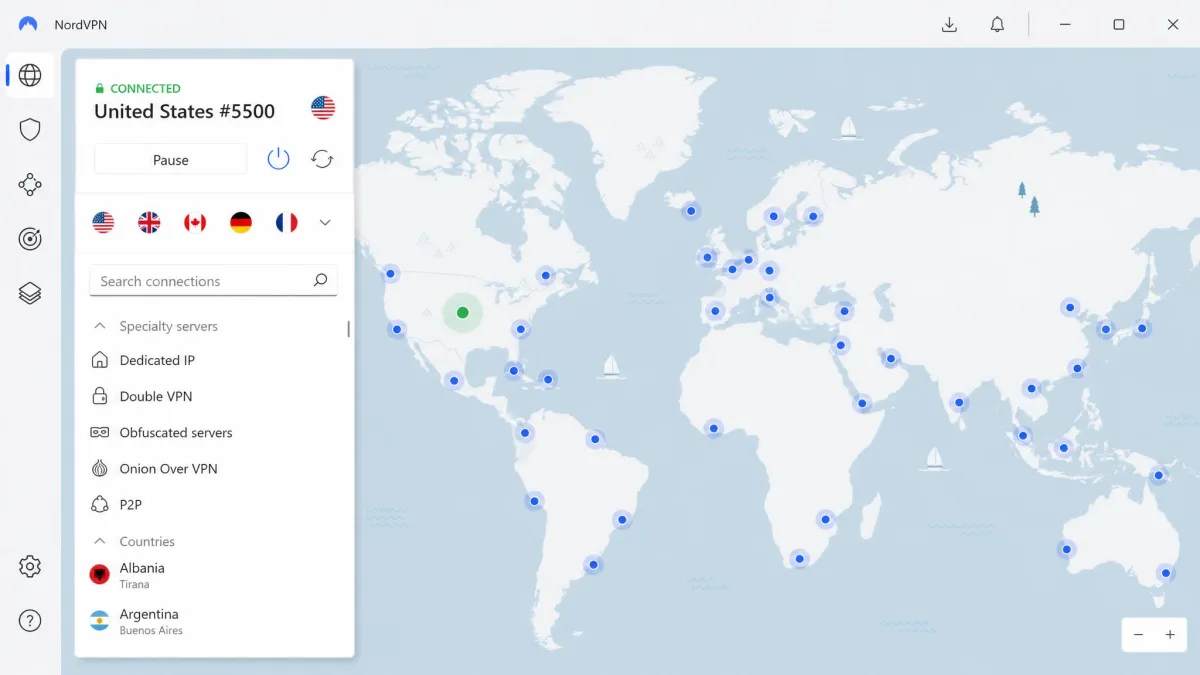Collapse the Specialty servers section
Screen dimensions: 1200x675
(100, 326)
